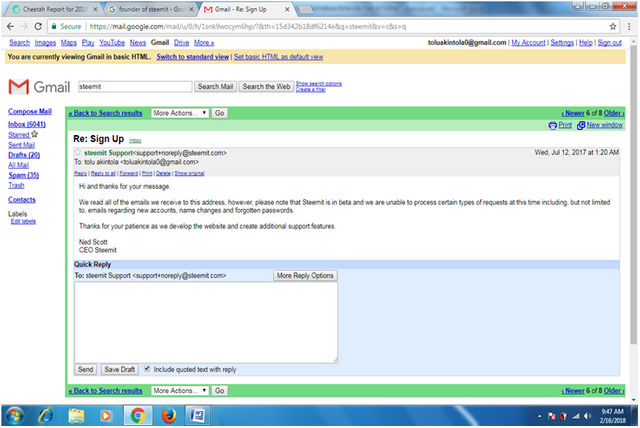
Task: Open Drafts (20) folder
Action: click(24, 155)
